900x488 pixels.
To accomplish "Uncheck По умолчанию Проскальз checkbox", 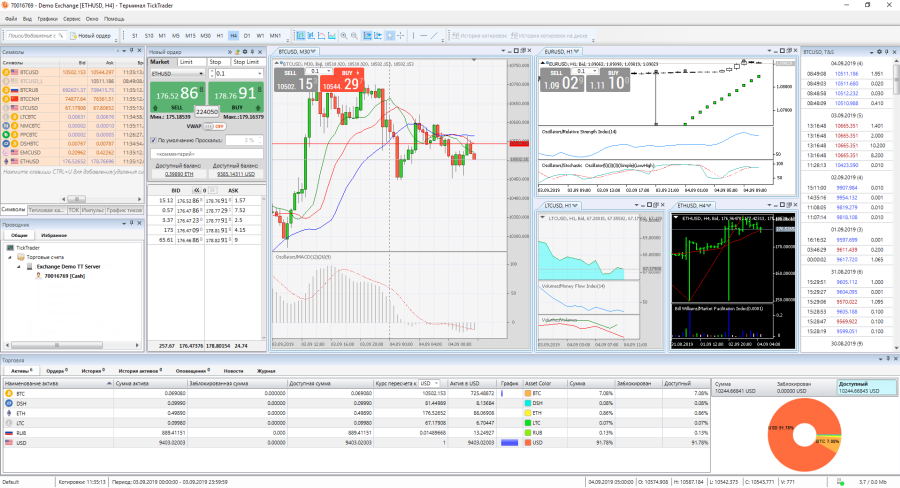I will pos(153,140).
